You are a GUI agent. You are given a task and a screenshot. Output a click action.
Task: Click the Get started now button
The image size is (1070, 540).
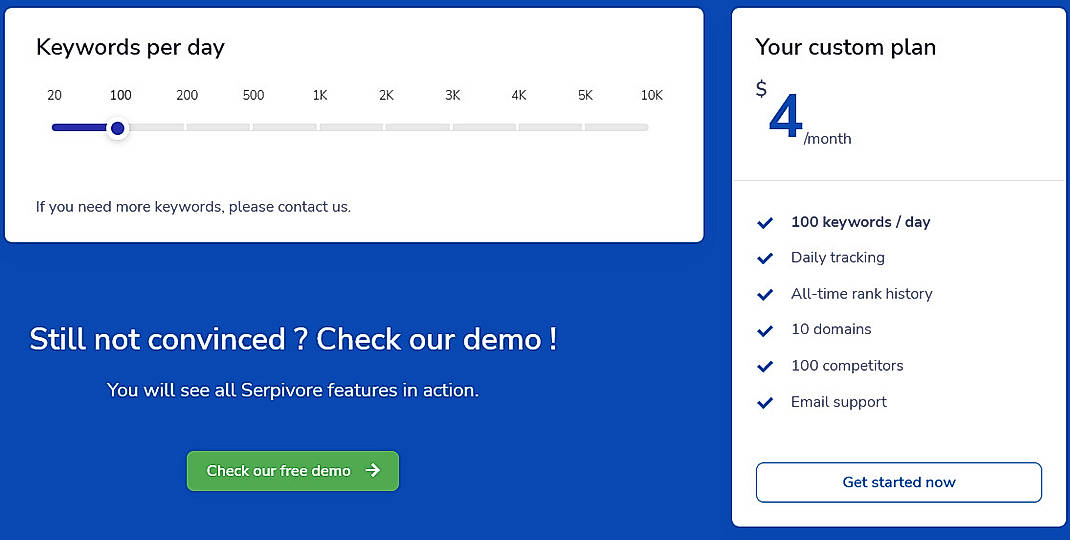(899, 482)
